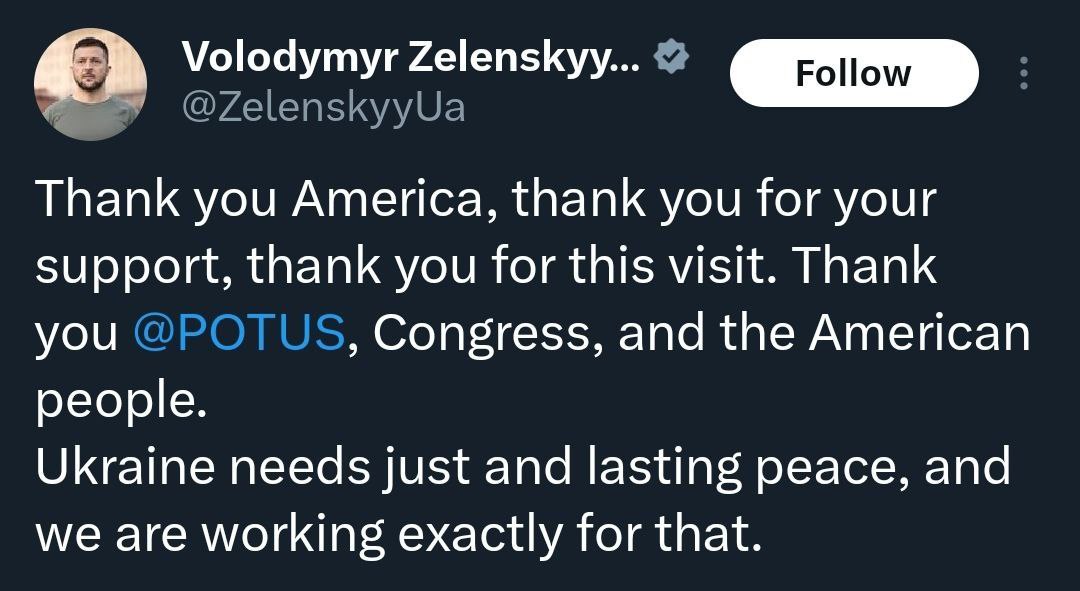The width and height of the screenshot is (1080, 591).
Task: Click the word "Congress" in the tweet
Action: pos(487,333)
